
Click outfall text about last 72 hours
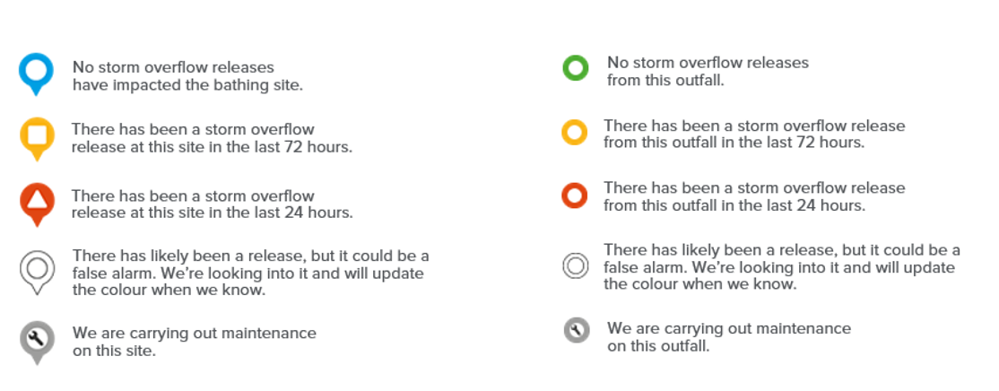click(754, 134)
